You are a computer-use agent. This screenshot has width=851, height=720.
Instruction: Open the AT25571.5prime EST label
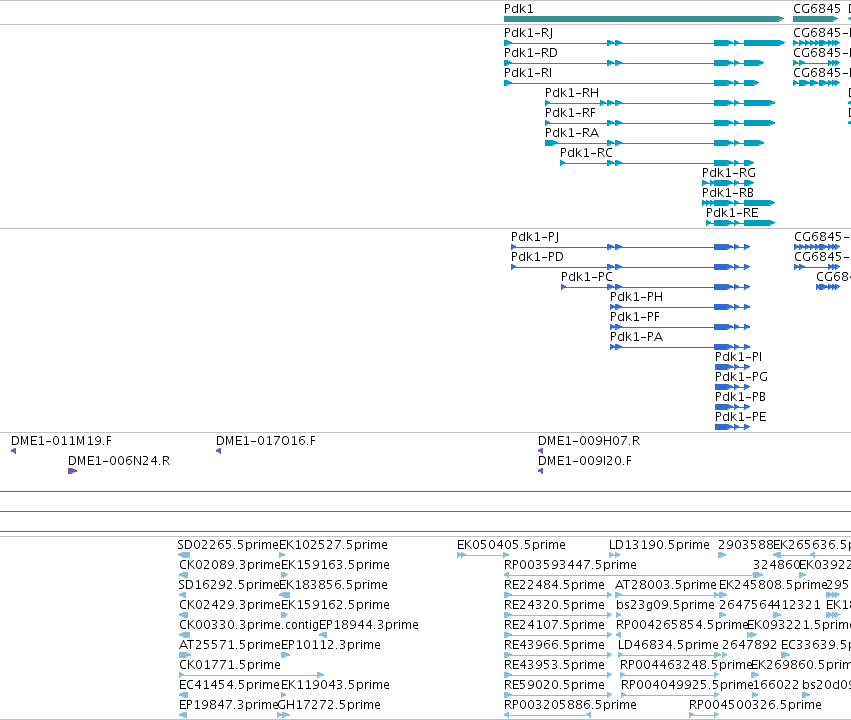click(x=230, y=645)
